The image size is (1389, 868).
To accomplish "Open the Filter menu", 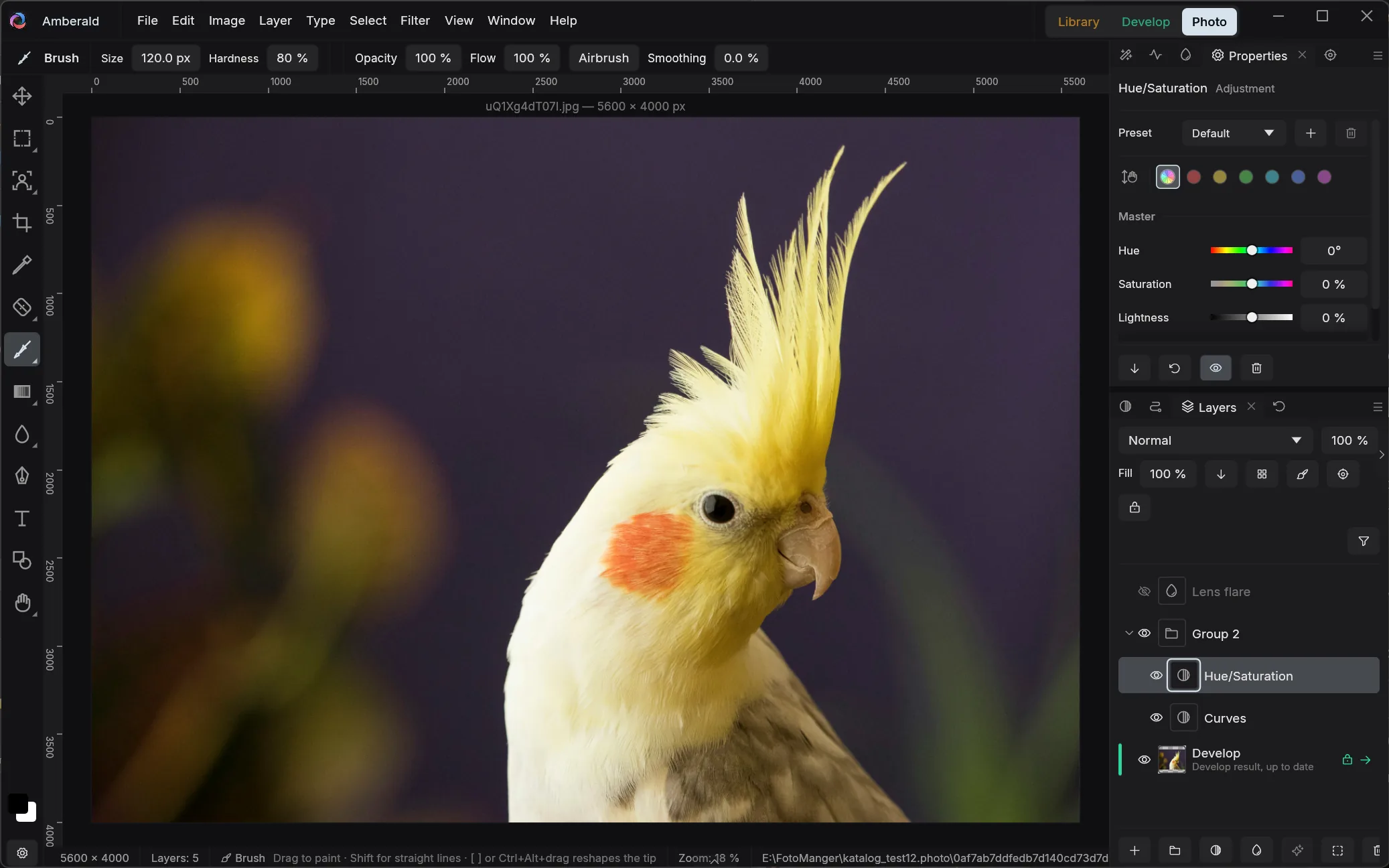I will 415,21.
